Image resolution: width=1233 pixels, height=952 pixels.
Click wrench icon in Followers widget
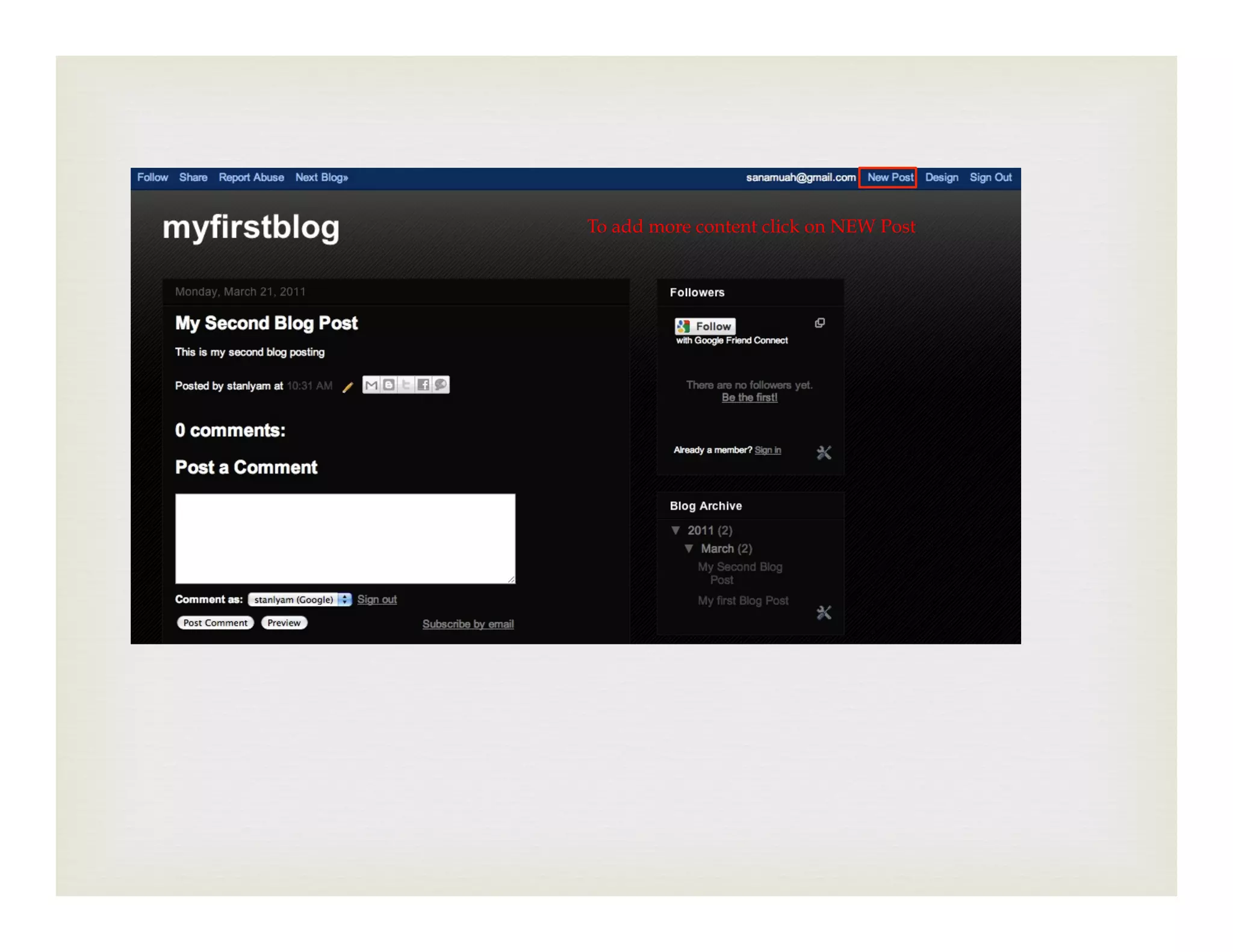[x=824, y=453]
